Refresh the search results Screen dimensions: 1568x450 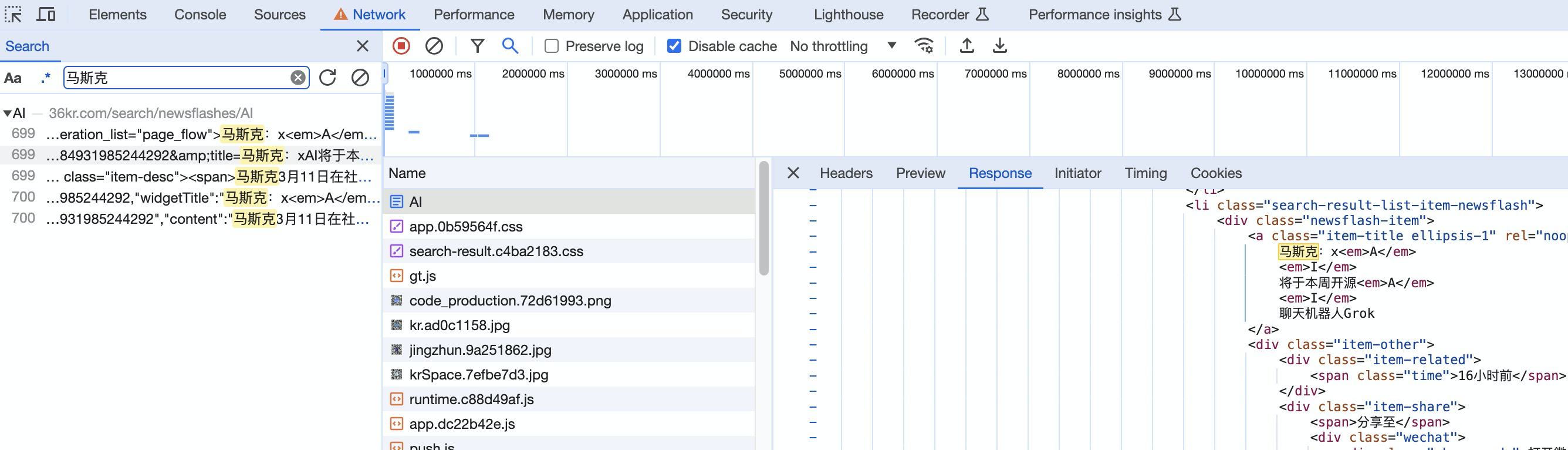(x=327, y=78)
